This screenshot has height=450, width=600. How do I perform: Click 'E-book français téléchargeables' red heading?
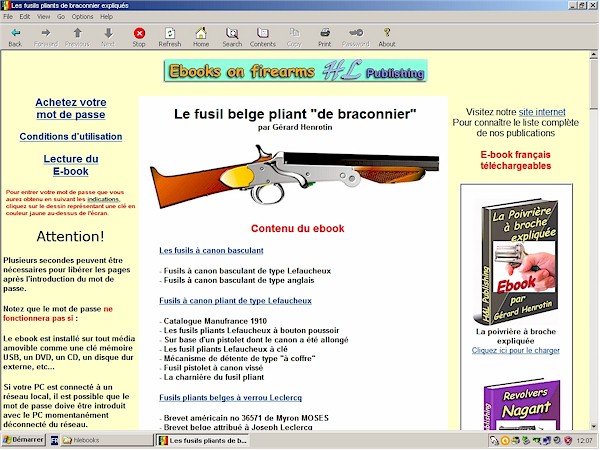[515, 160]
